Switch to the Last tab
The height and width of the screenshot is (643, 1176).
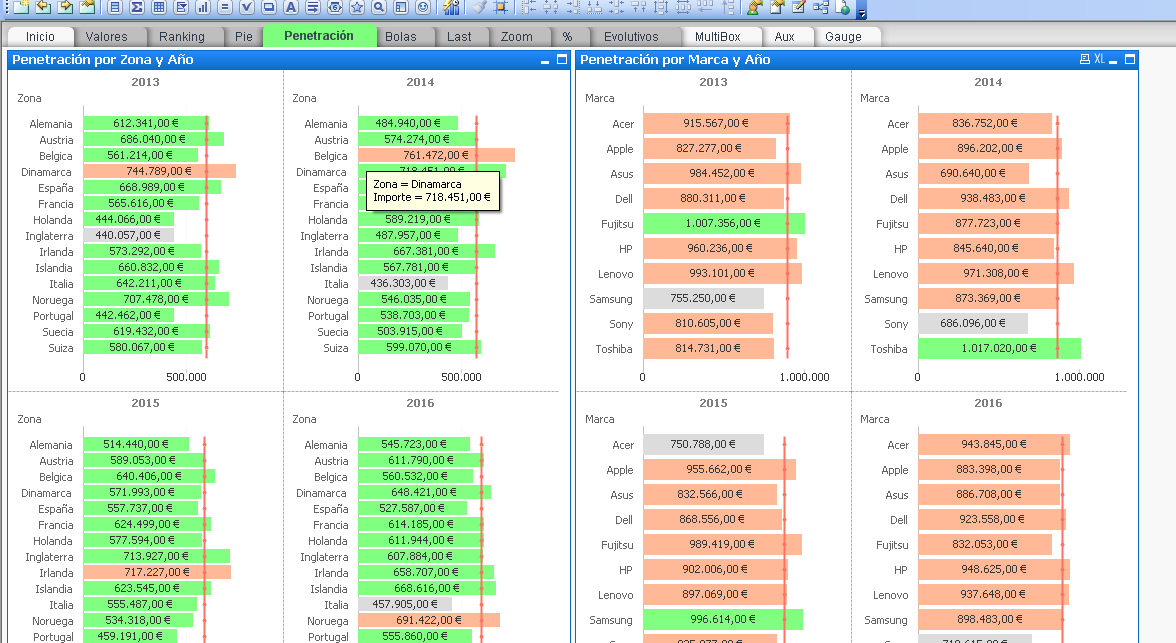459,37
